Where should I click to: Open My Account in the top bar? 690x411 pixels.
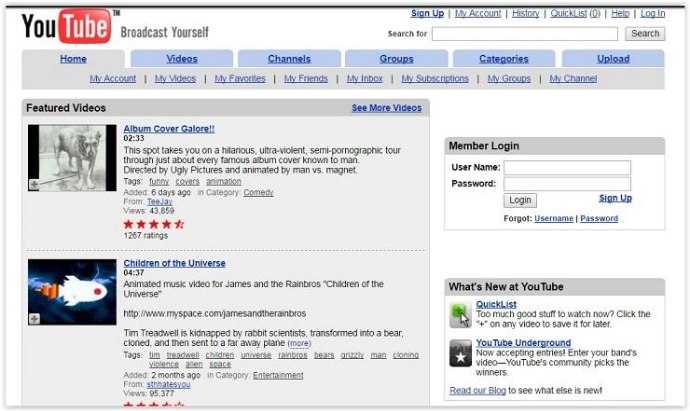[x=478, y=14]
